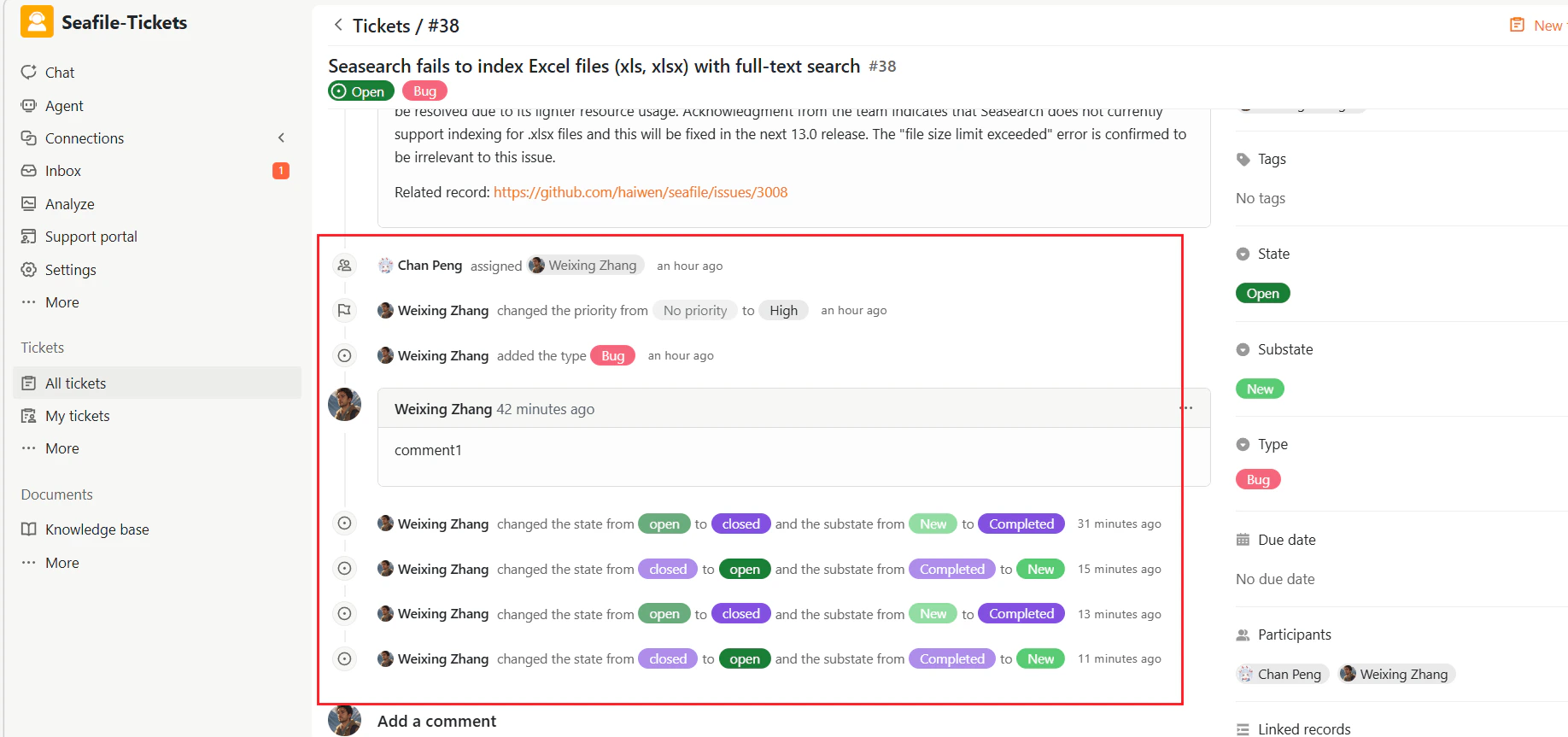Screen dimensions: 1568x737
Task: Click event icon on 11 minutes ago row
Action: coord(344,659)
